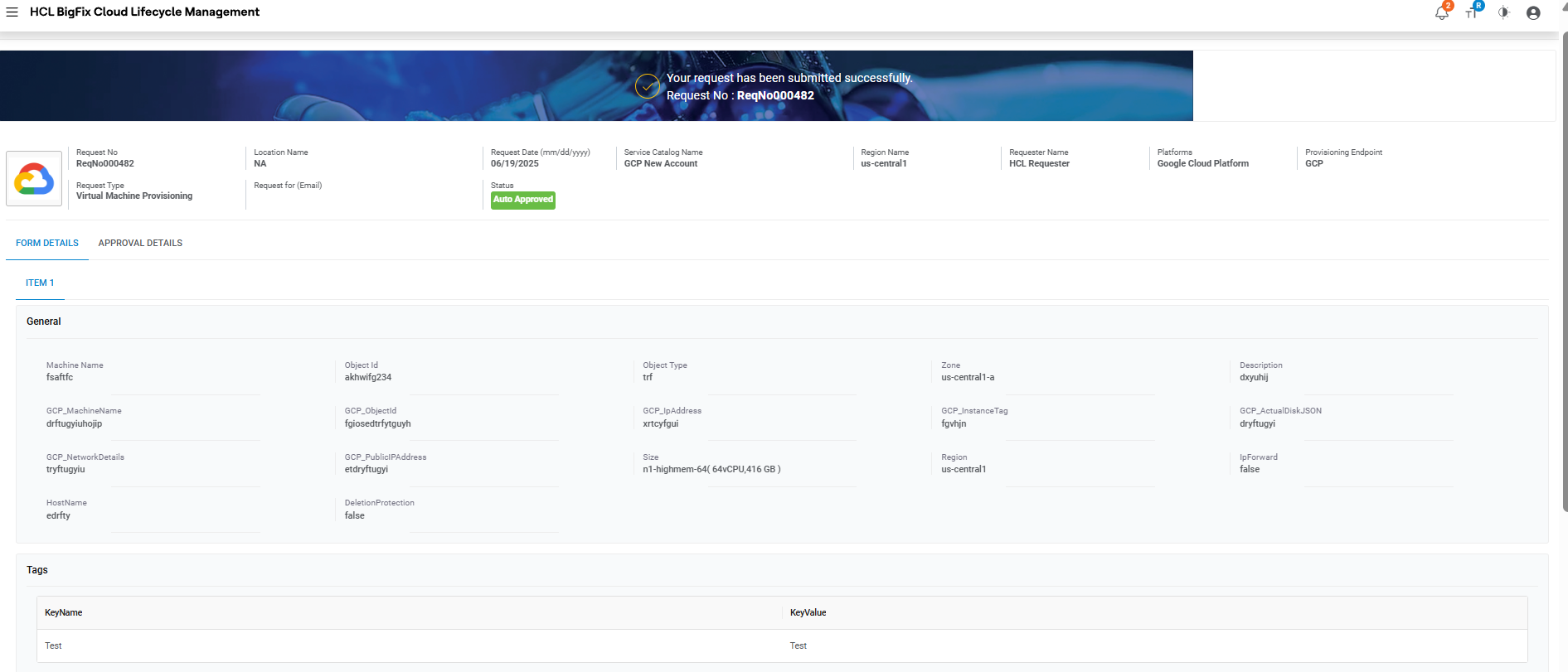This screenshot has width=1568, height=672.
Task: Click the GCP_PublicIPAddress value etdryftugyi
Action: (x=367, y=470)
